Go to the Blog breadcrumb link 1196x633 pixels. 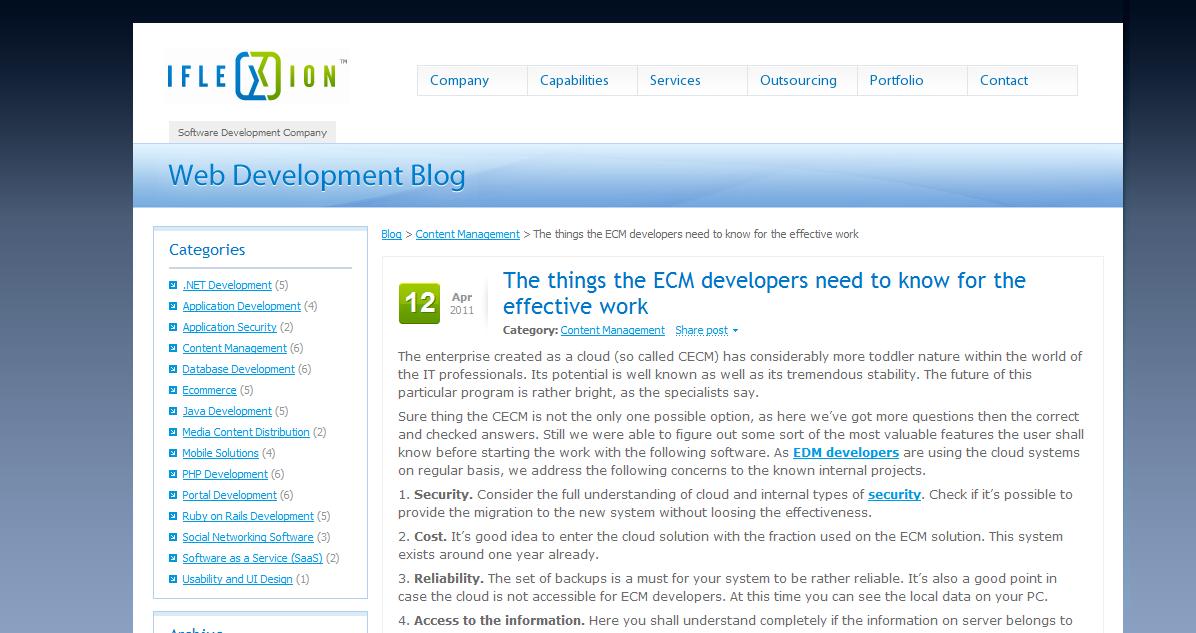391,234
